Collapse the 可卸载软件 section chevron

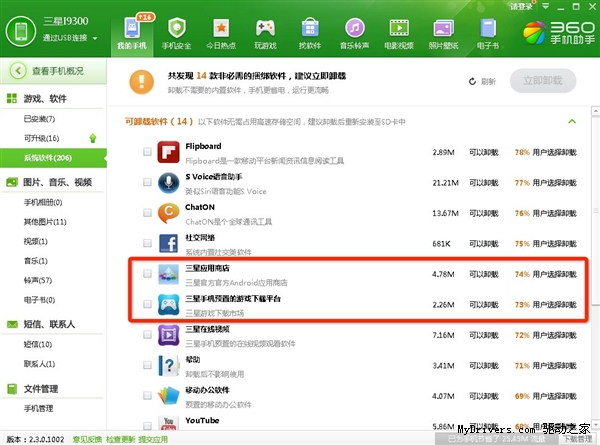(x=572, y=121)
